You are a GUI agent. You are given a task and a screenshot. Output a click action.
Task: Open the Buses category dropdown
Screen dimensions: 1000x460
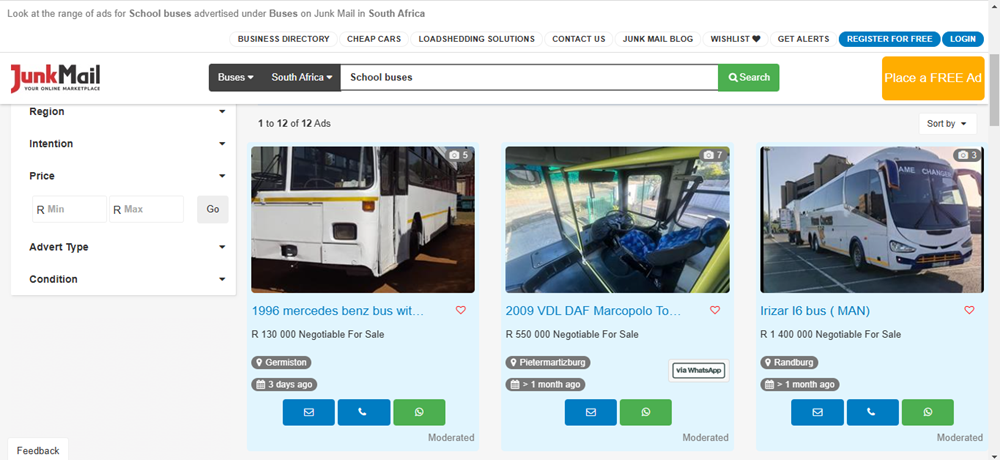[236, 77]
